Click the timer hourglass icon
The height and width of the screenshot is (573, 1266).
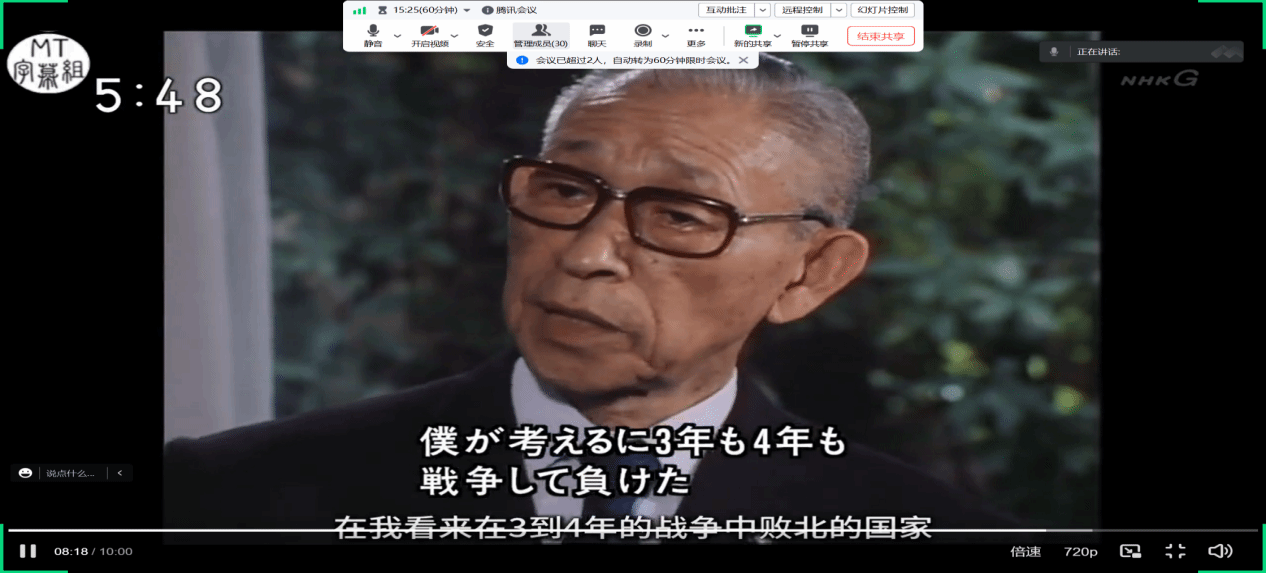coord(382,10)
